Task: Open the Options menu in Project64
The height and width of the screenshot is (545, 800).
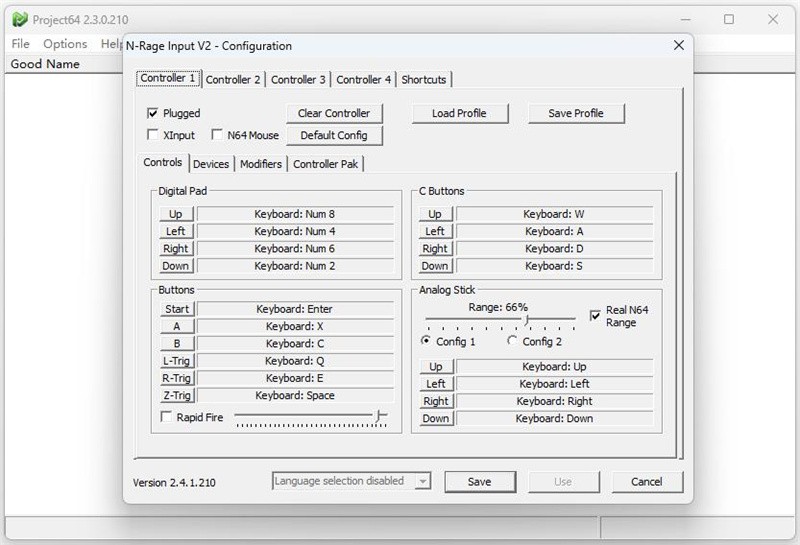Action: (x=65, y=44)
